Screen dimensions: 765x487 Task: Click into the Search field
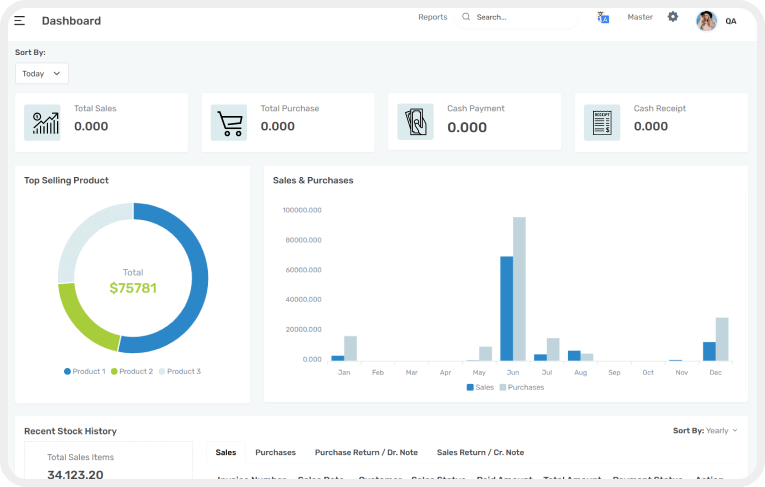[520, 17]
